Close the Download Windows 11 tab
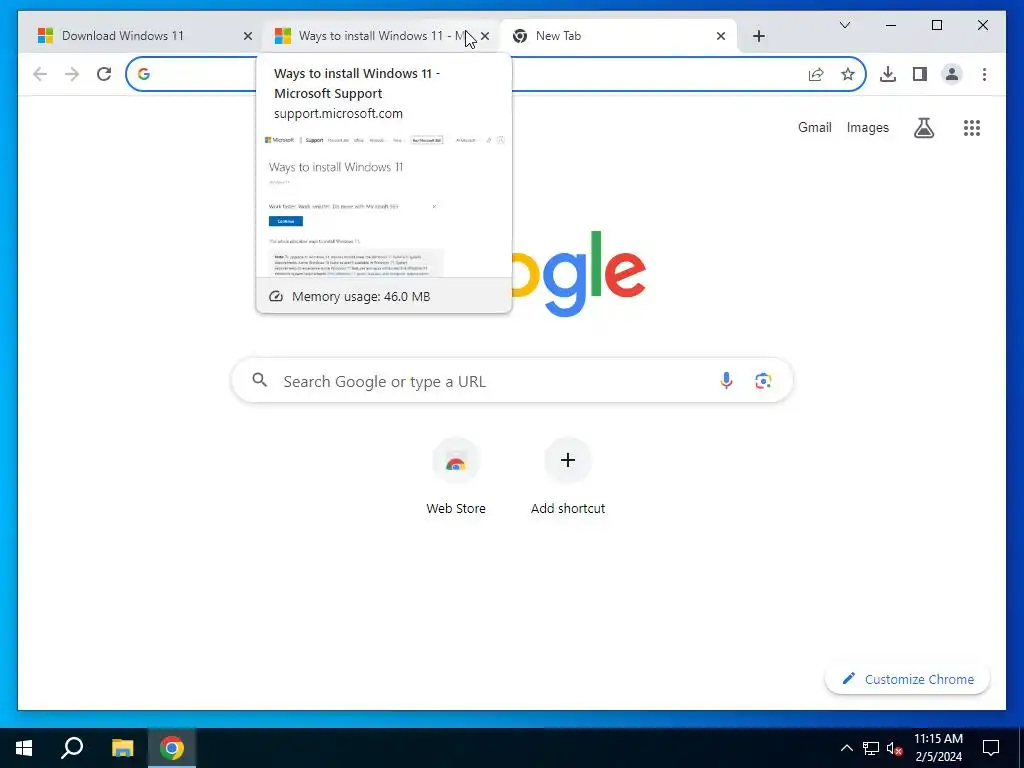 pyautogui.click(x=248, y=36)
